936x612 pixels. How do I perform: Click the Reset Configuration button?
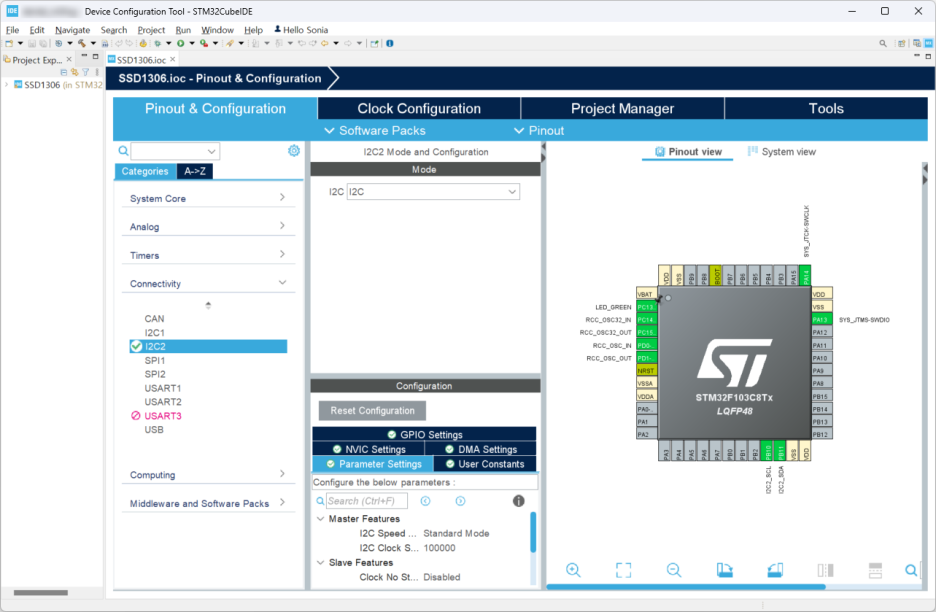coord(372,410)
